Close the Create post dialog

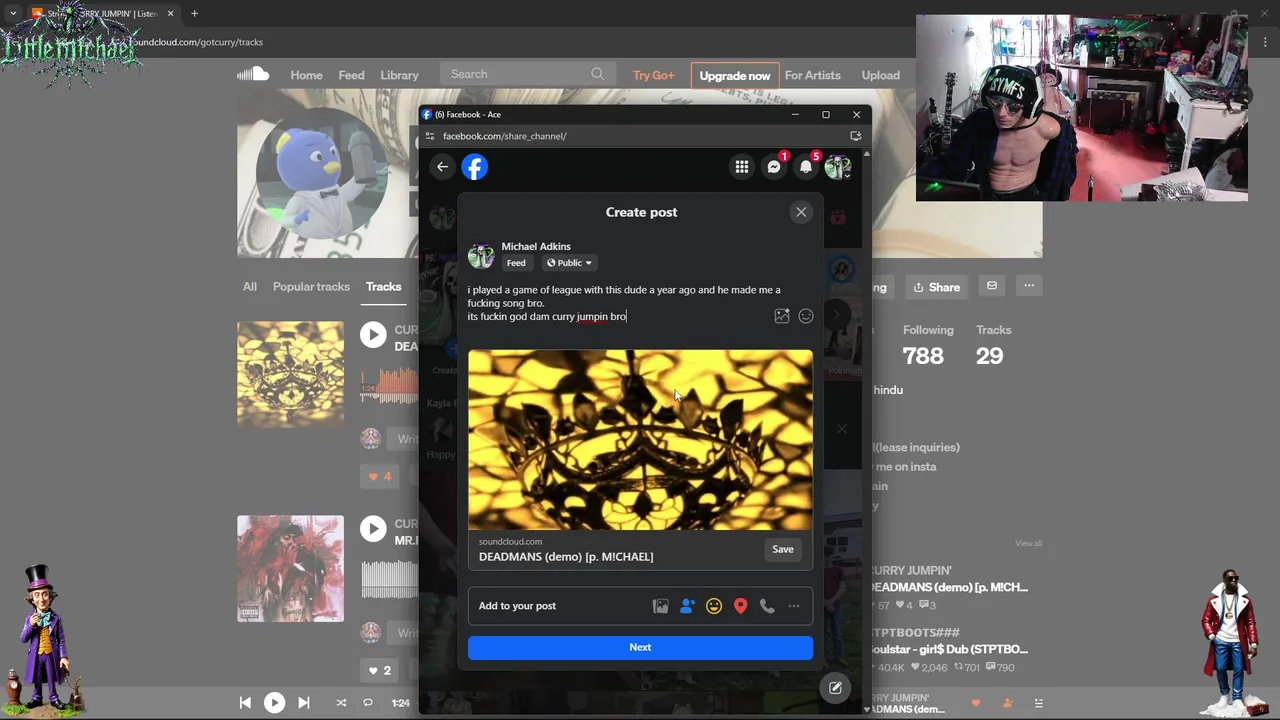801,212
